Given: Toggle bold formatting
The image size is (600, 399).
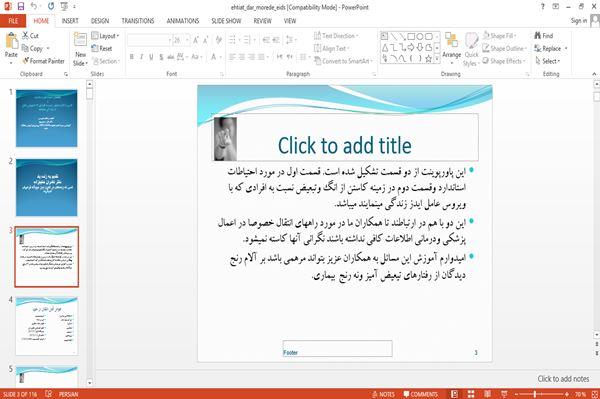Looking at the screenshot, I should coord(132,57).
